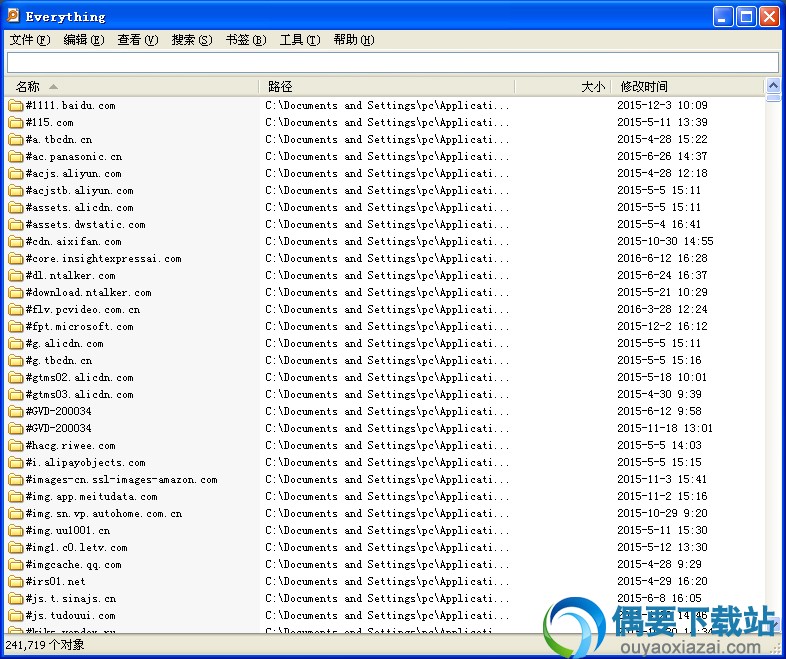The width and height of the screenshot is (786, 659).
Task: Select folder icon of #dl.ntalker.com
Action: [x=16, y=276]
